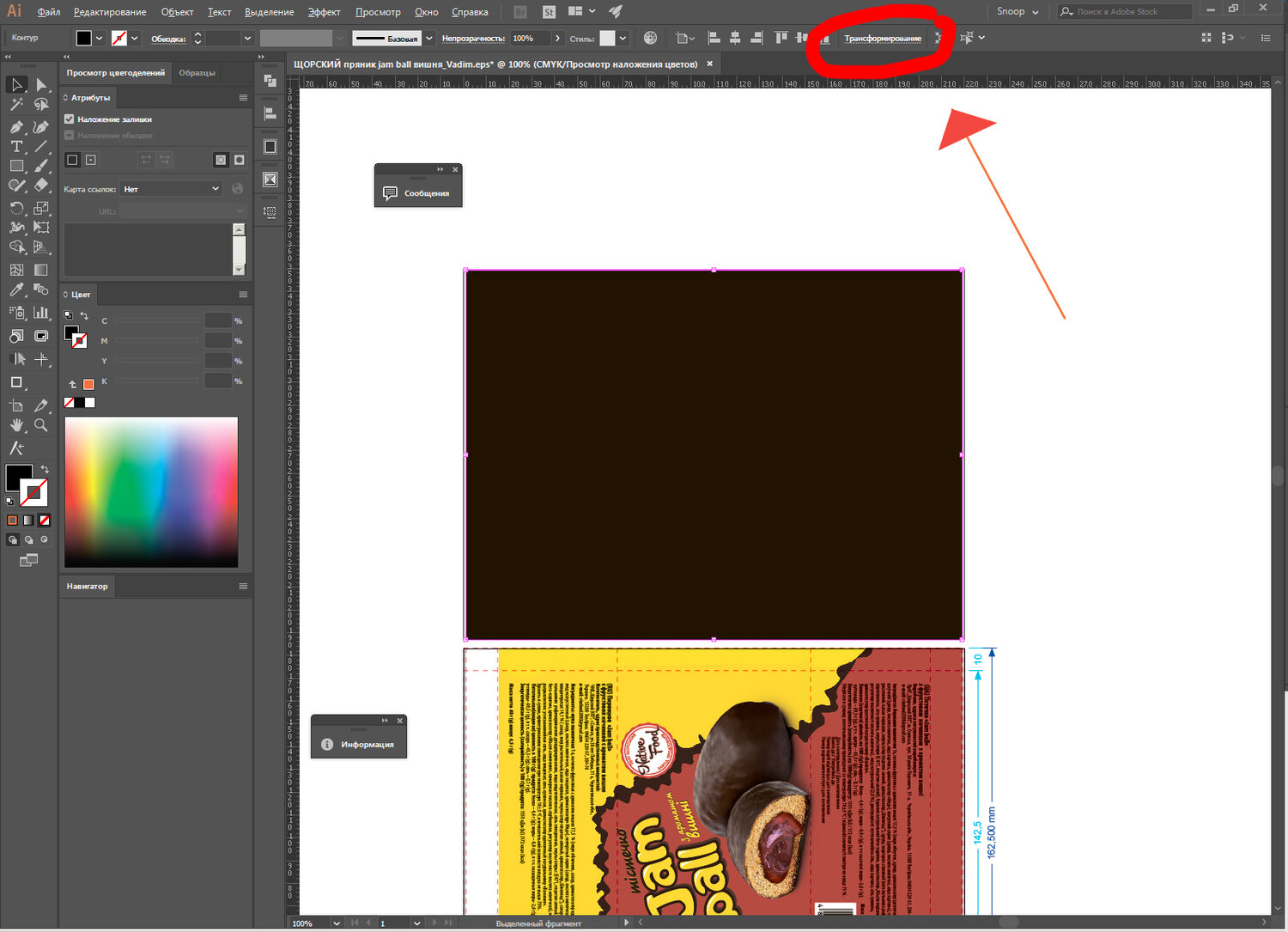The height and width of the screenshot is (932, 1288).
Task: Switch toolbox to Gradient mode
Action: pyautogui.click(x=28, y=520)
